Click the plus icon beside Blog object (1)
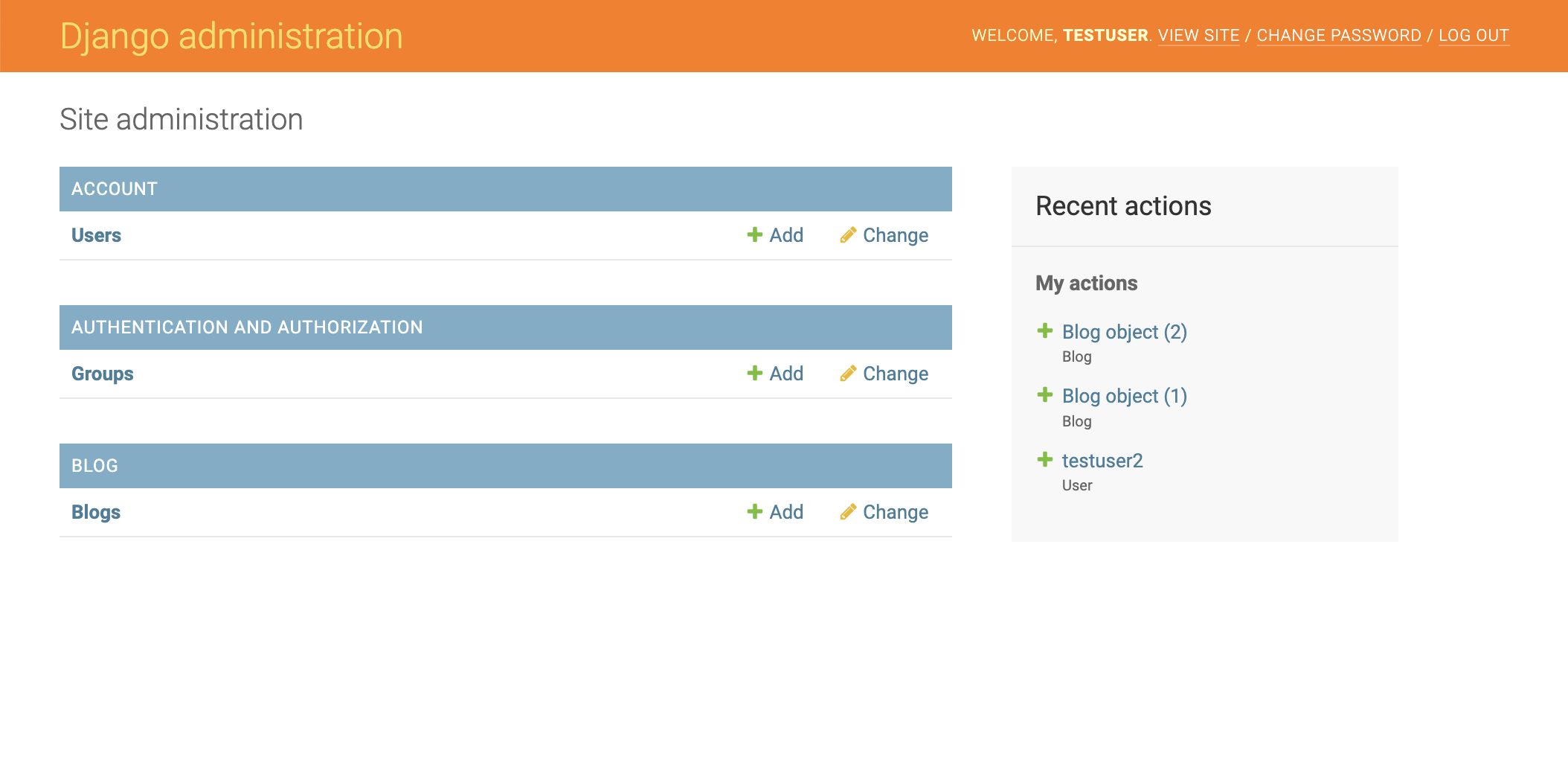This screenshot has height=777, width=1568. pyautogui.click(x=1045, y=394)
